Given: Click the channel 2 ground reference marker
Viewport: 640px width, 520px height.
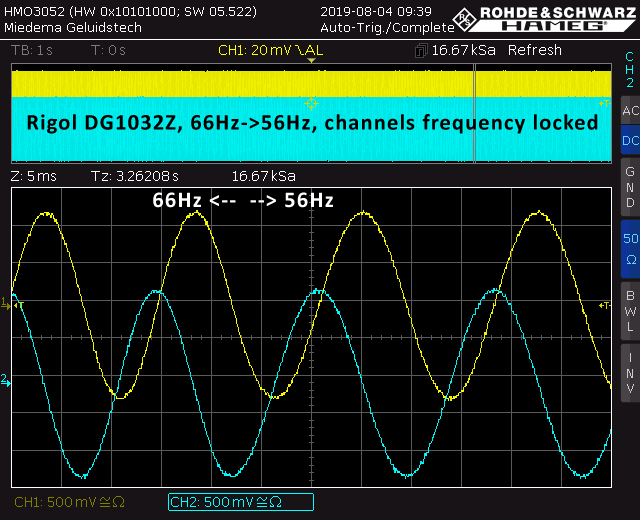Looking at the screenshot, I should (5, 380).
